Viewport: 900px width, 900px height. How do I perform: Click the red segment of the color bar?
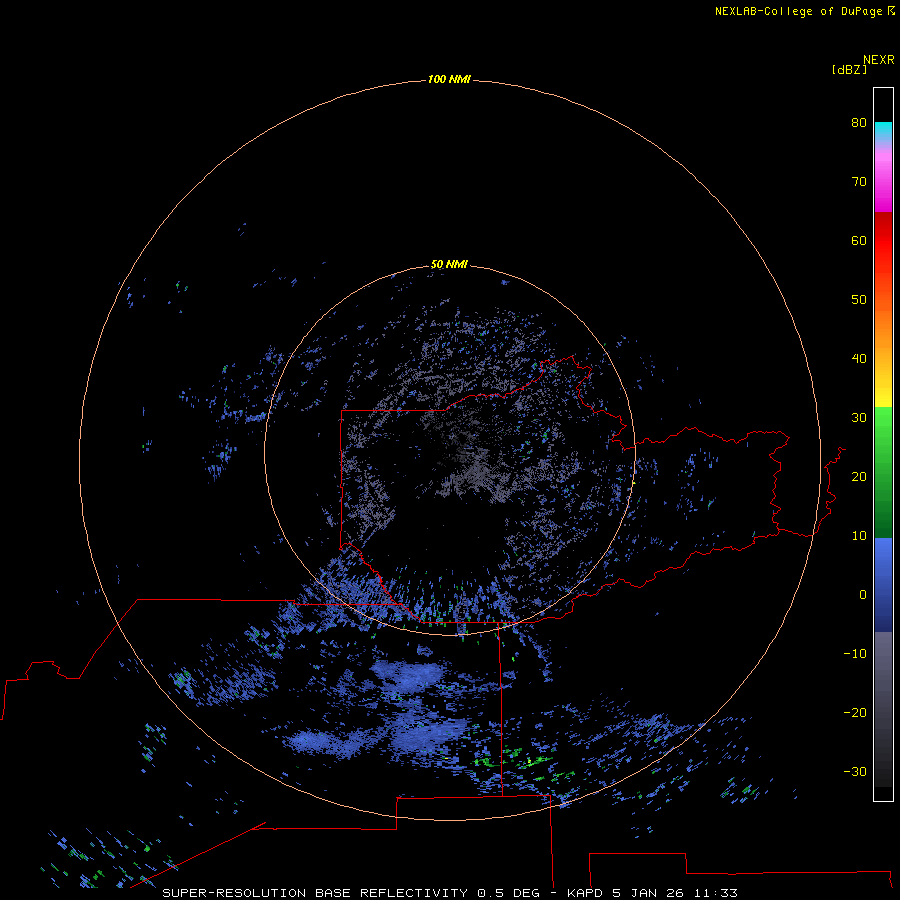883,241
